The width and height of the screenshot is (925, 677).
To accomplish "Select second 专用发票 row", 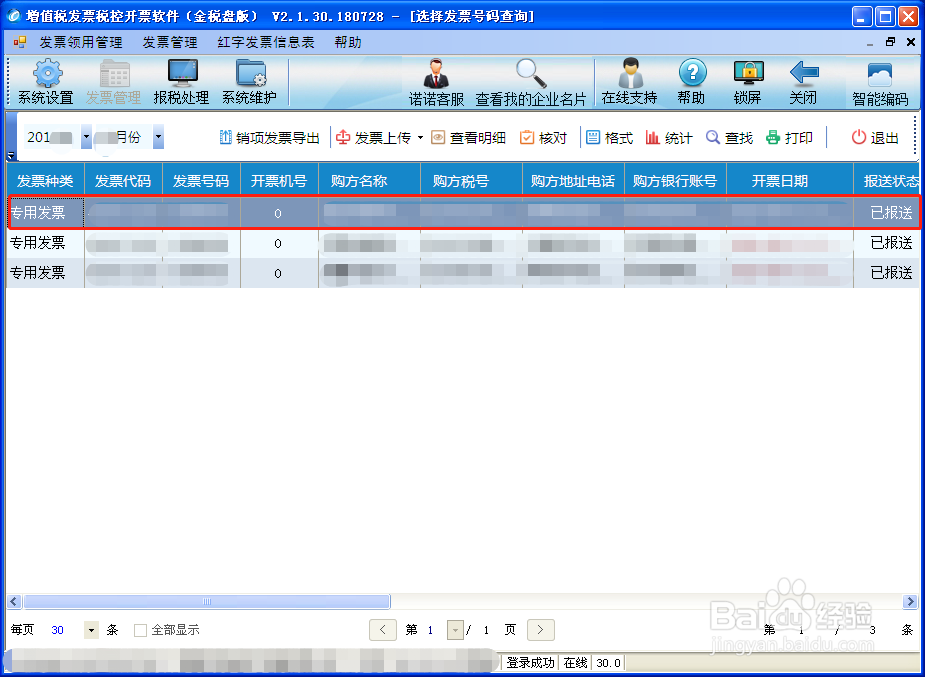I will coord(463,243).
